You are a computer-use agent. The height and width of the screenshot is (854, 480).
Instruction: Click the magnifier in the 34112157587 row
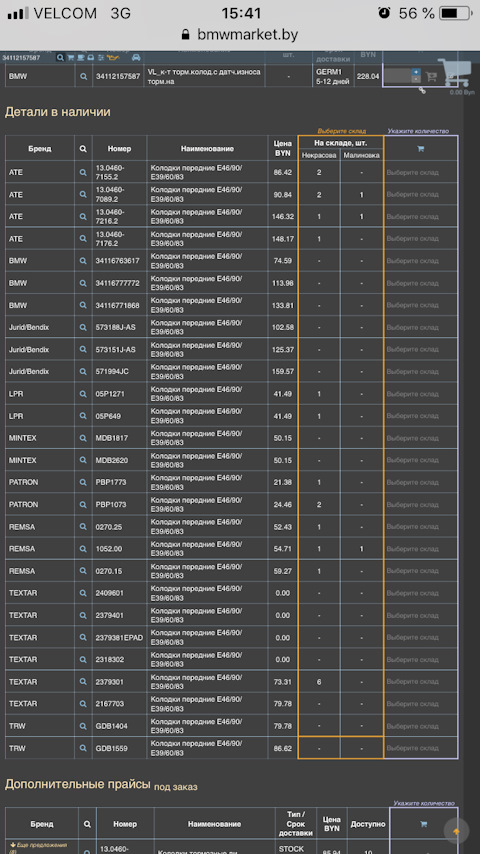(x=83, y=77)
